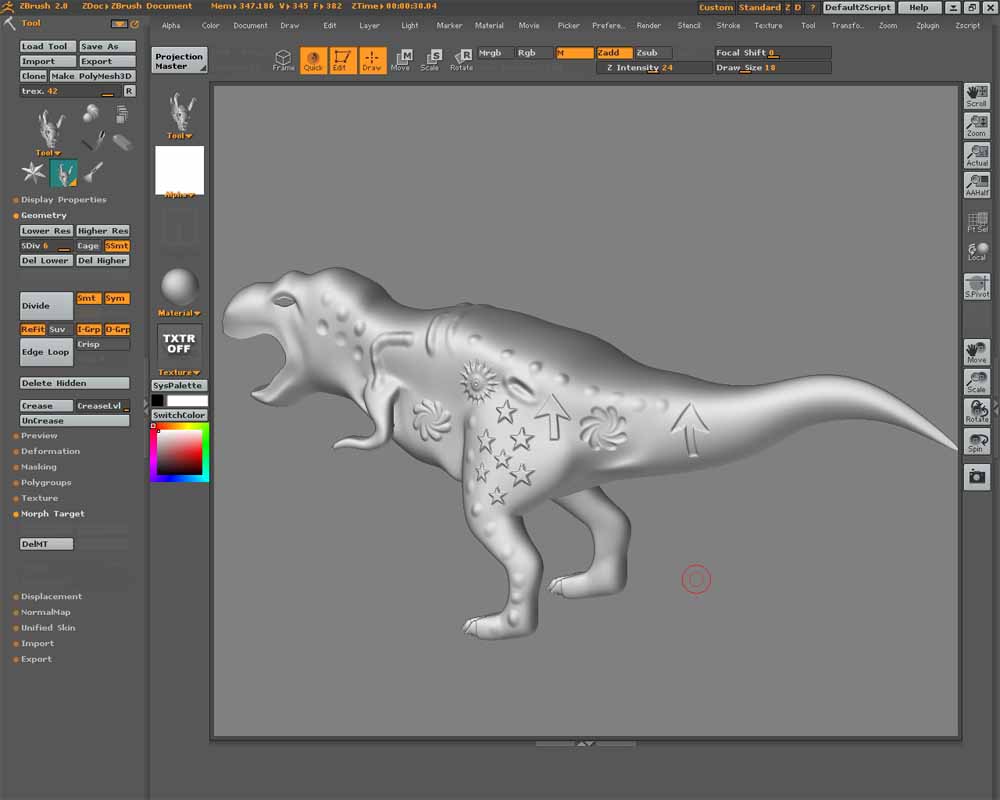
Task: Click the Pt Sel grid icon
Action: 976,221
